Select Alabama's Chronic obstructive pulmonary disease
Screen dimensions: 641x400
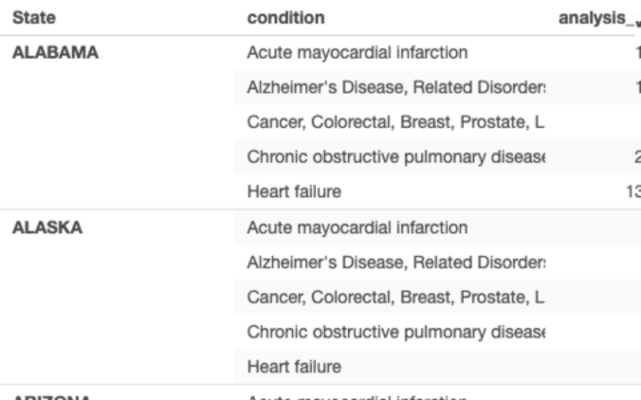point(396,157)
